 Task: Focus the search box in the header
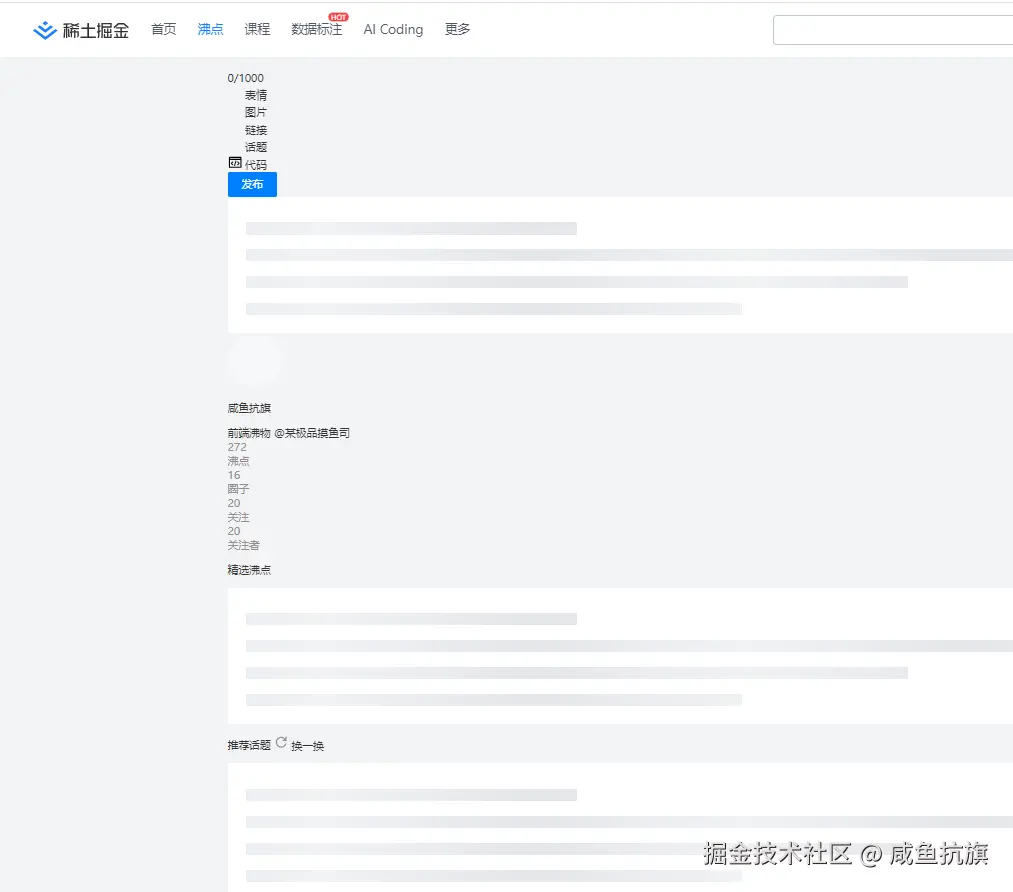tap(893, 30)
